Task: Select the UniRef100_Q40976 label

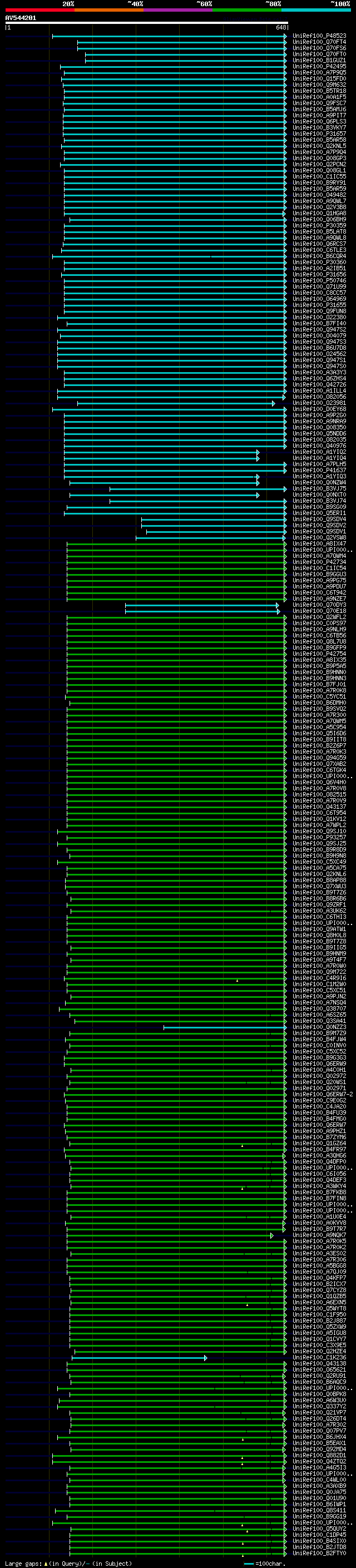Action: [319, 446]
